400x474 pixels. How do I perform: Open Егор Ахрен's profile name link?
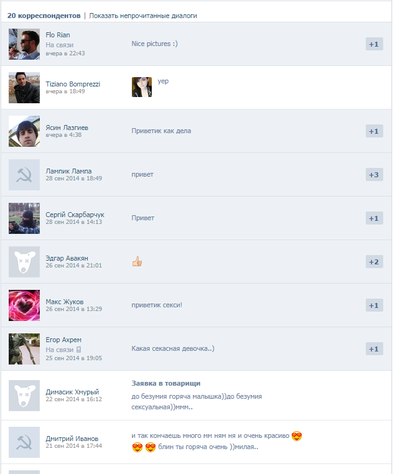(x=64, y=340)
